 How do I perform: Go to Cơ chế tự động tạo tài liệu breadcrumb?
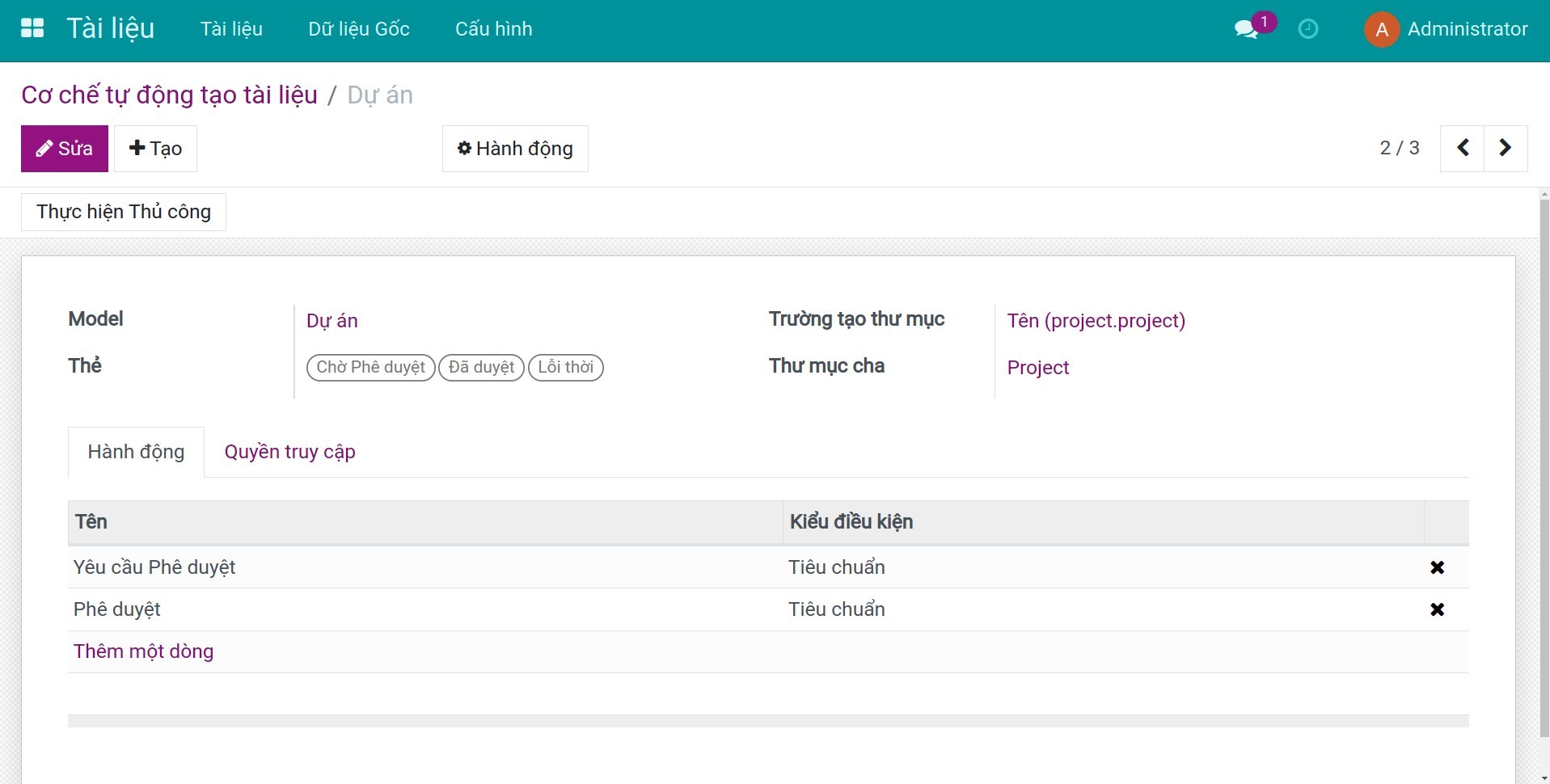click(169, 95)
